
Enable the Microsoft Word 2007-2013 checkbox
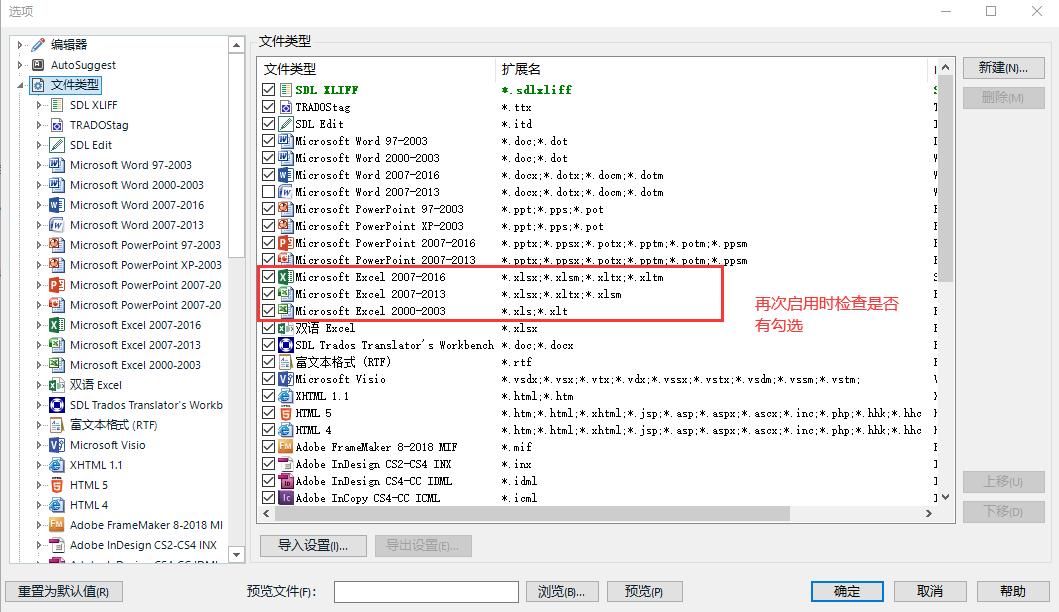[x=270, y=191]
